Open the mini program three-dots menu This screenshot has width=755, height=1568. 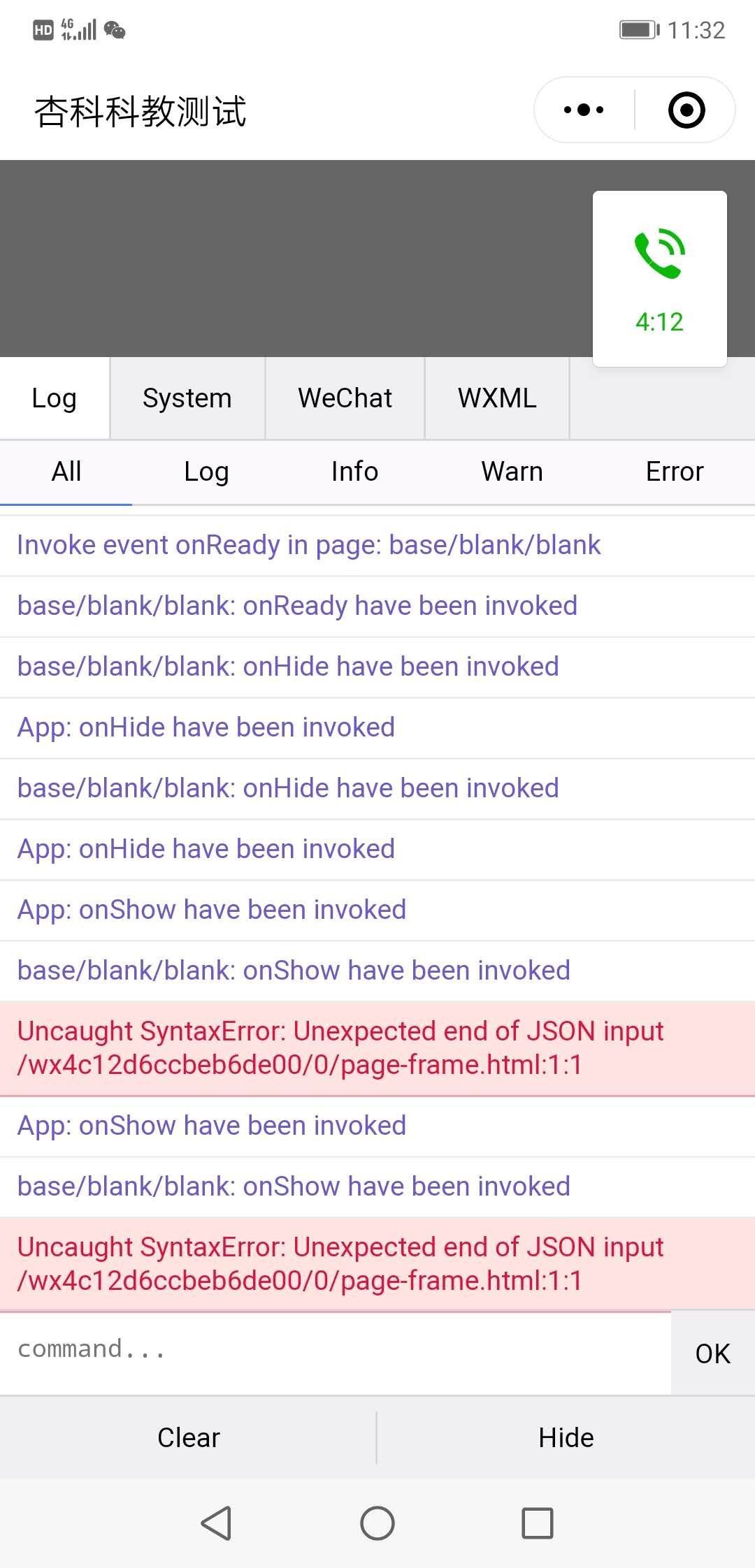584,110
